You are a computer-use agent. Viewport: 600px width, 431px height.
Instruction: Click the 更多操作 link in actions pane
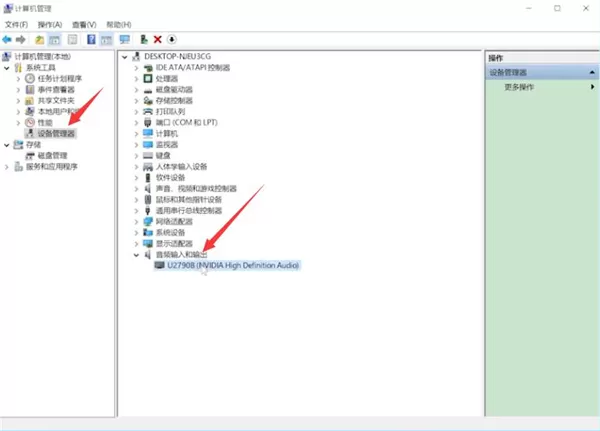click(519, 87)
